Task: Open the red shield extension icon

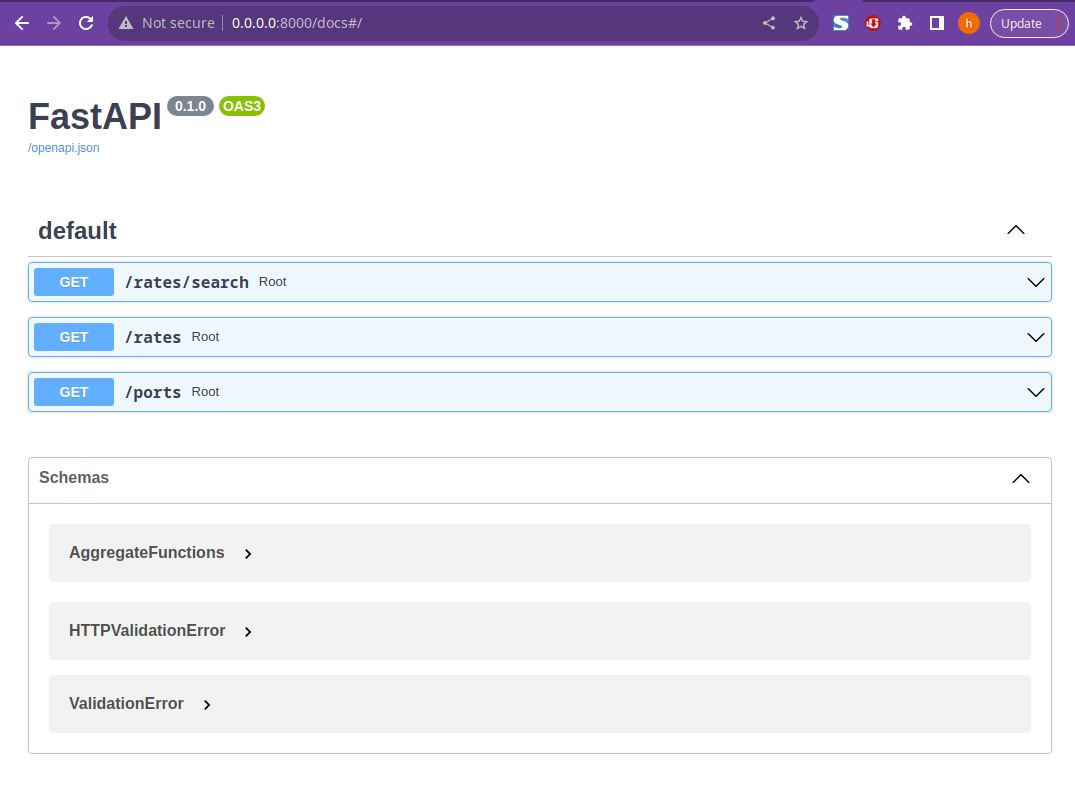Action: [873, 23]
